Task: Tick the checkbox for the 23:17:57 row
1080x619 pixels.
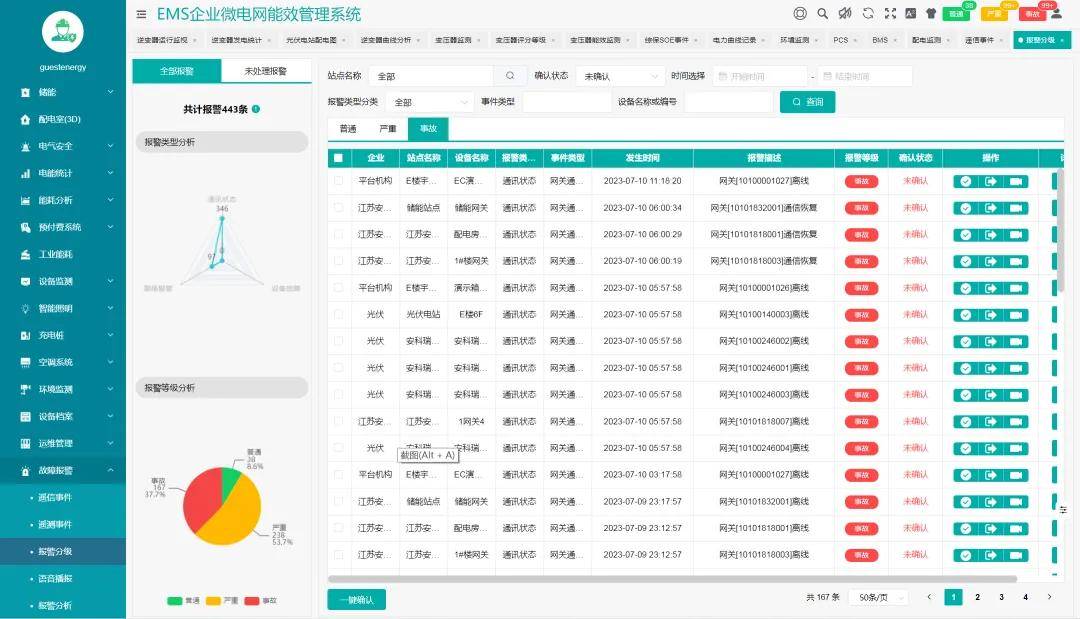Action: 338,501
